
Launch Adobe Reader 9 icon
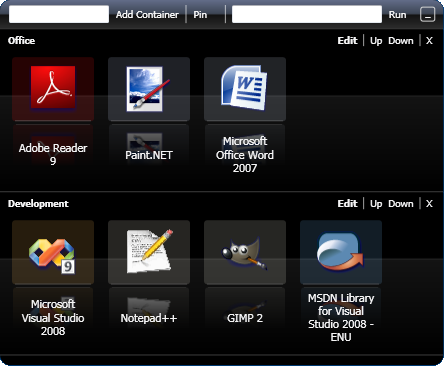click(53, 89)
